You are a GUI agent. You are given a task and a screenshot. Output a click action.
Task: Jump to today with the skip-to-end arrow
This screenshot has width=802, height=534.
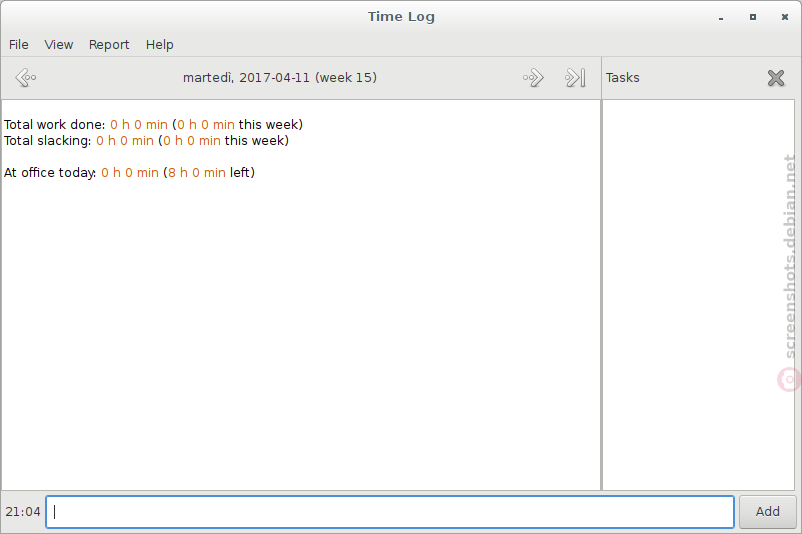point(575,78)
